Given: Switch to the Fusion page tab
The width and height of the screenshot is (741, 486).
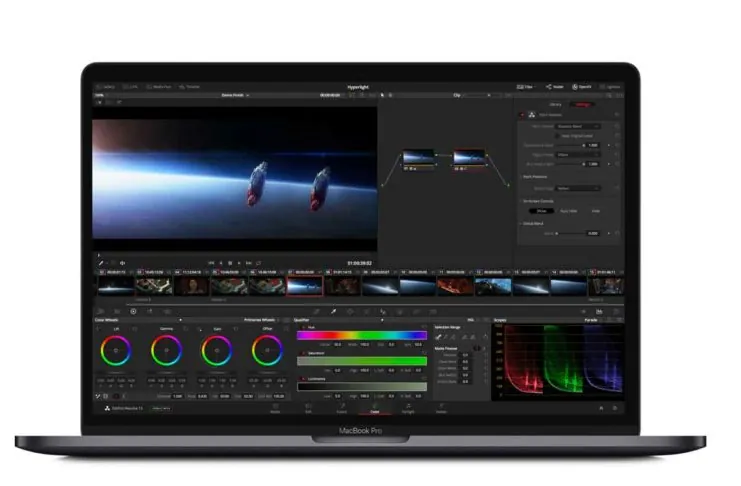Looking at the screenshot, I should tap(341, 408).
